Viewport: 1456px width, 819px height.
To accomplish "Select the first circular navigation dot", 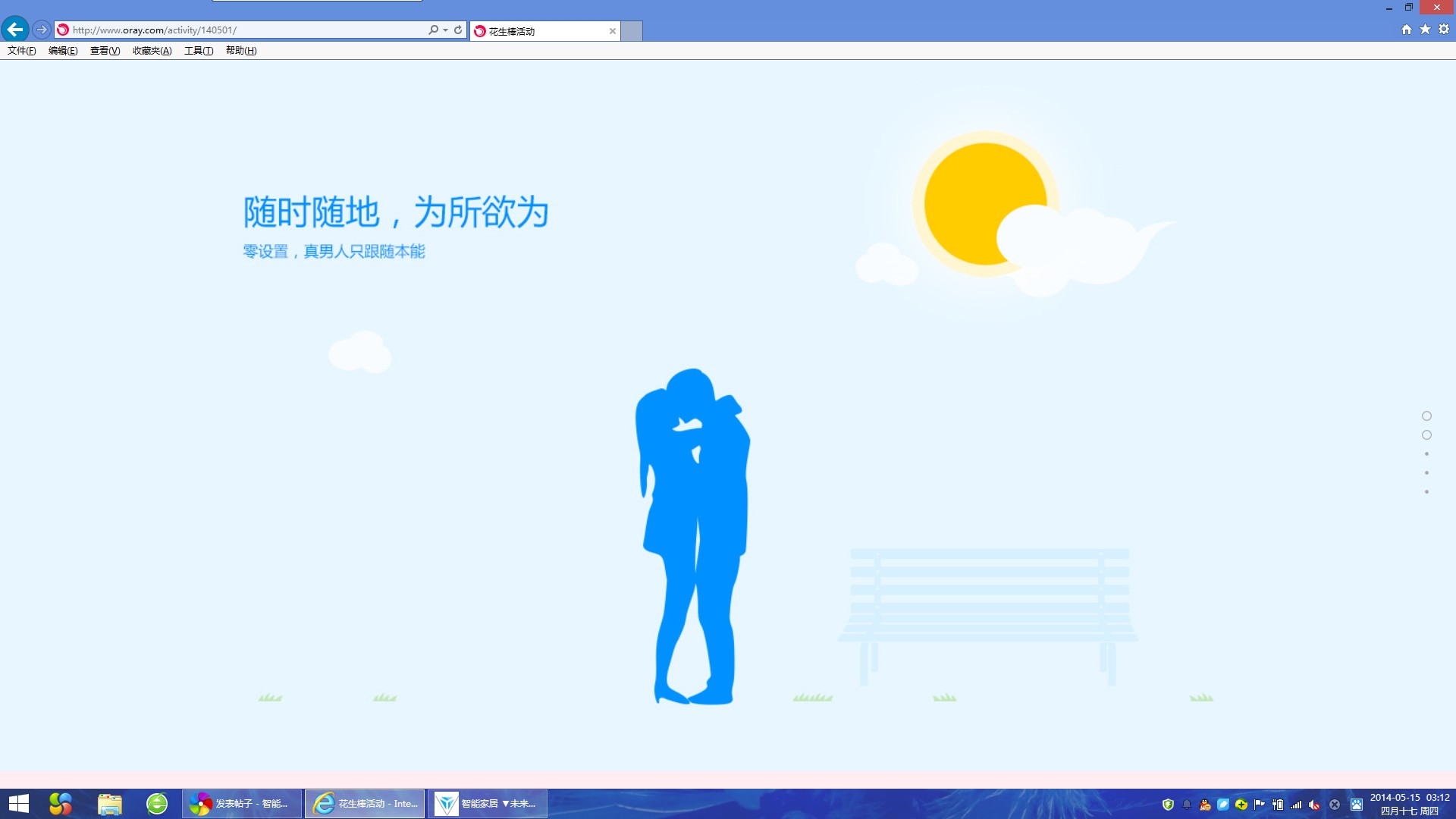I will coord(1426,416).
